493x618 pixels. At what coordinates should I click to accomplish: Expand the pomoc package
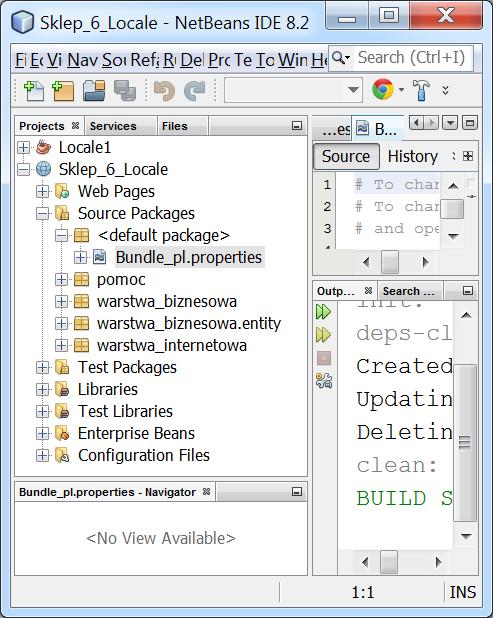tap(61, 279)
